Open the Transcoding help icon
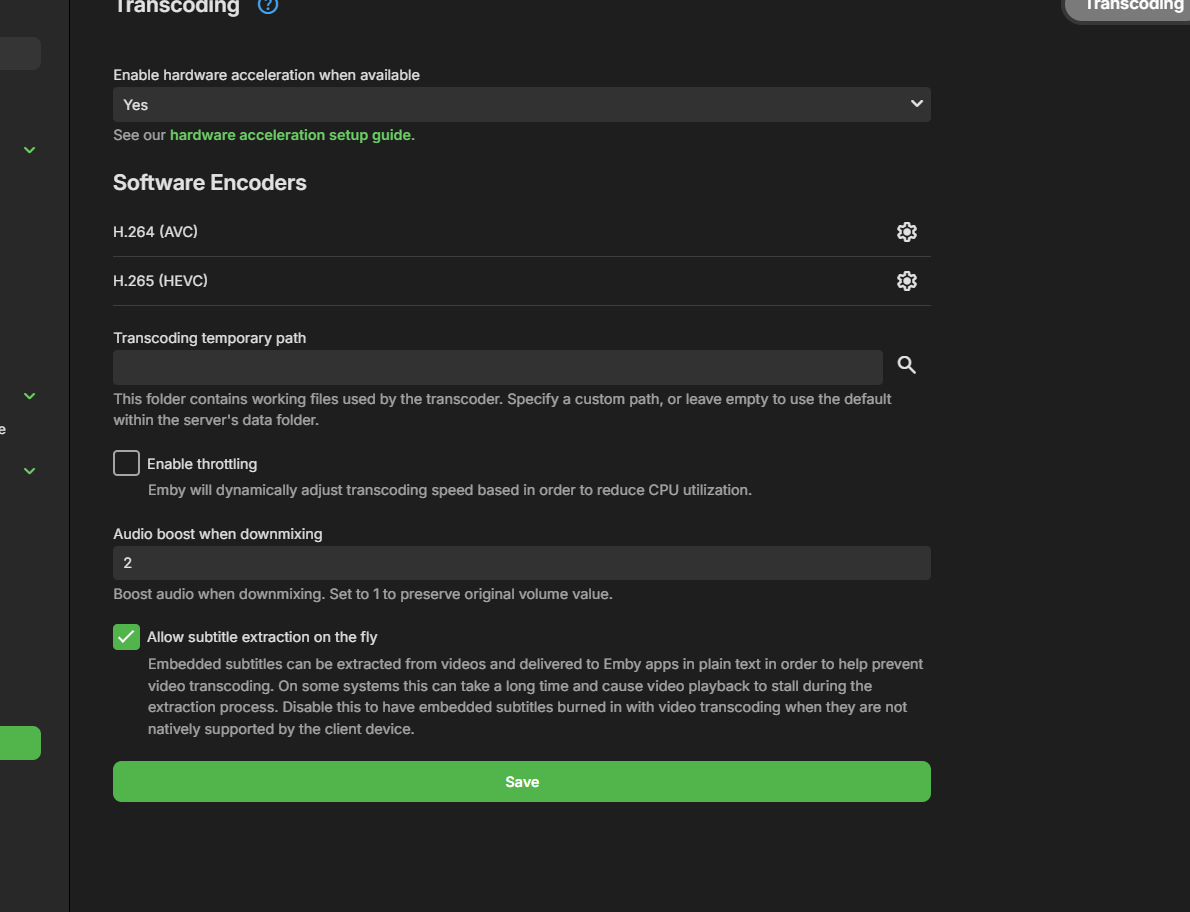1190x912 pixels. [267, 6]
